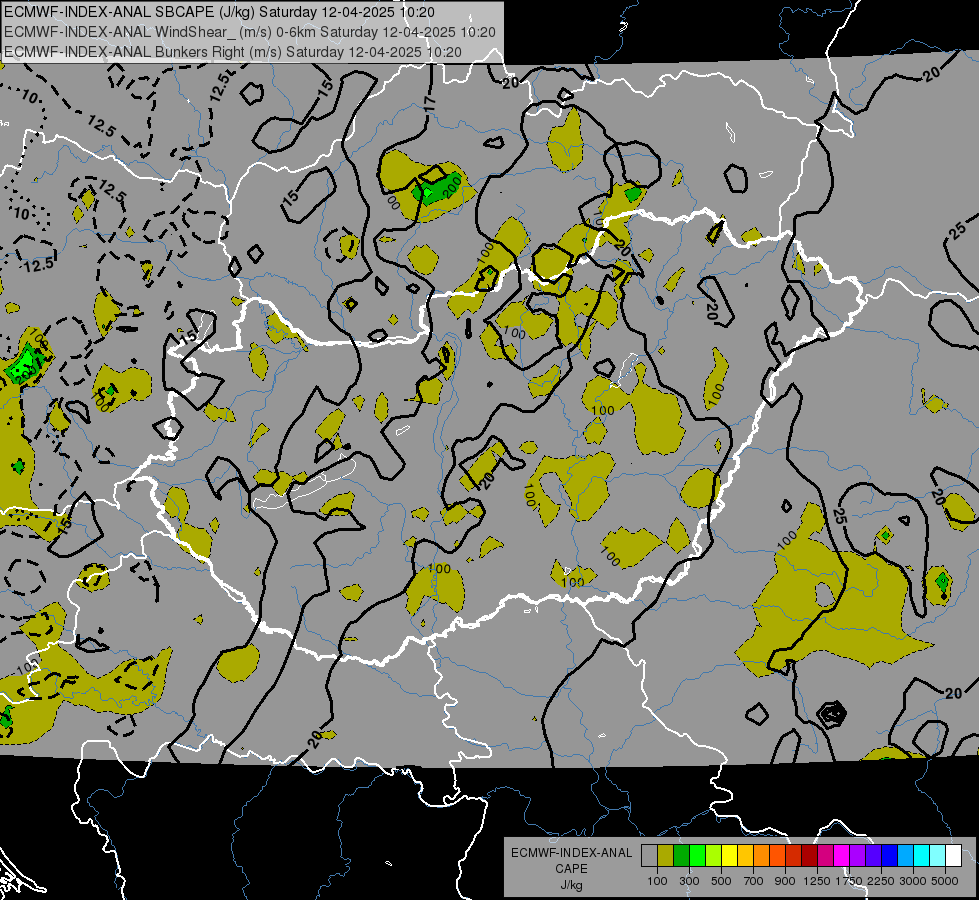Click the '2250' legend tick label
979x900 pixels.
pos(881,881)
